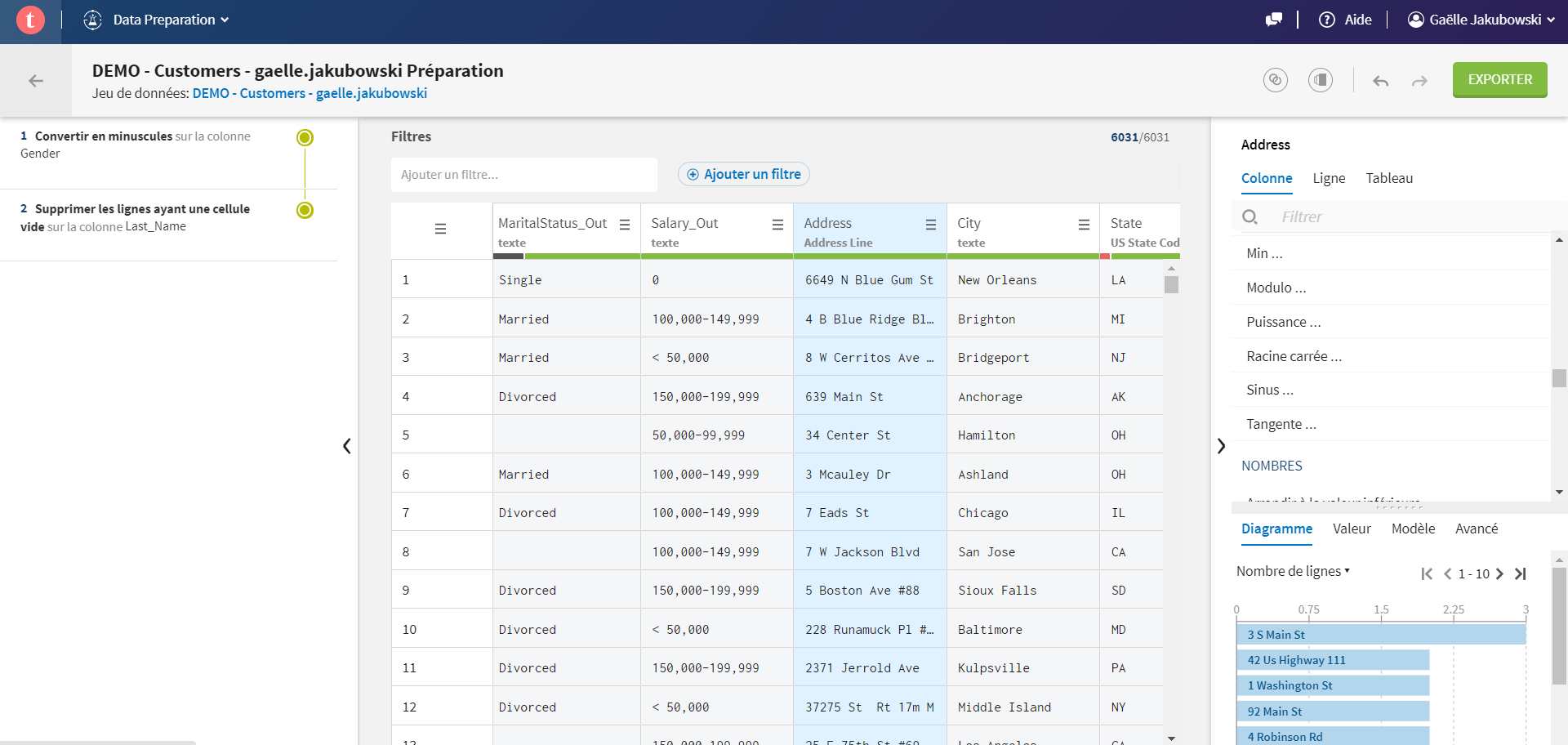1568x745 pixels.
Task: Switch to the Valeur tab
Action: (1352, 529)
